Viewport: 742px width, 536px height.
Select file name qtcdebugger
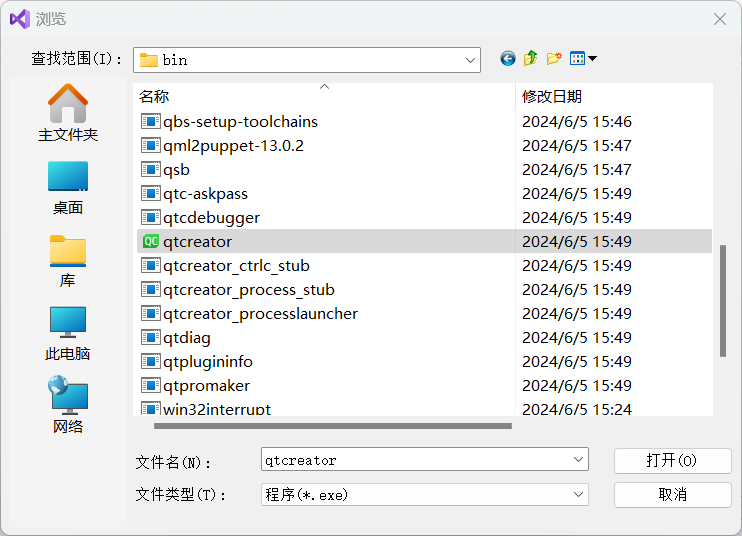click(211, 218)
